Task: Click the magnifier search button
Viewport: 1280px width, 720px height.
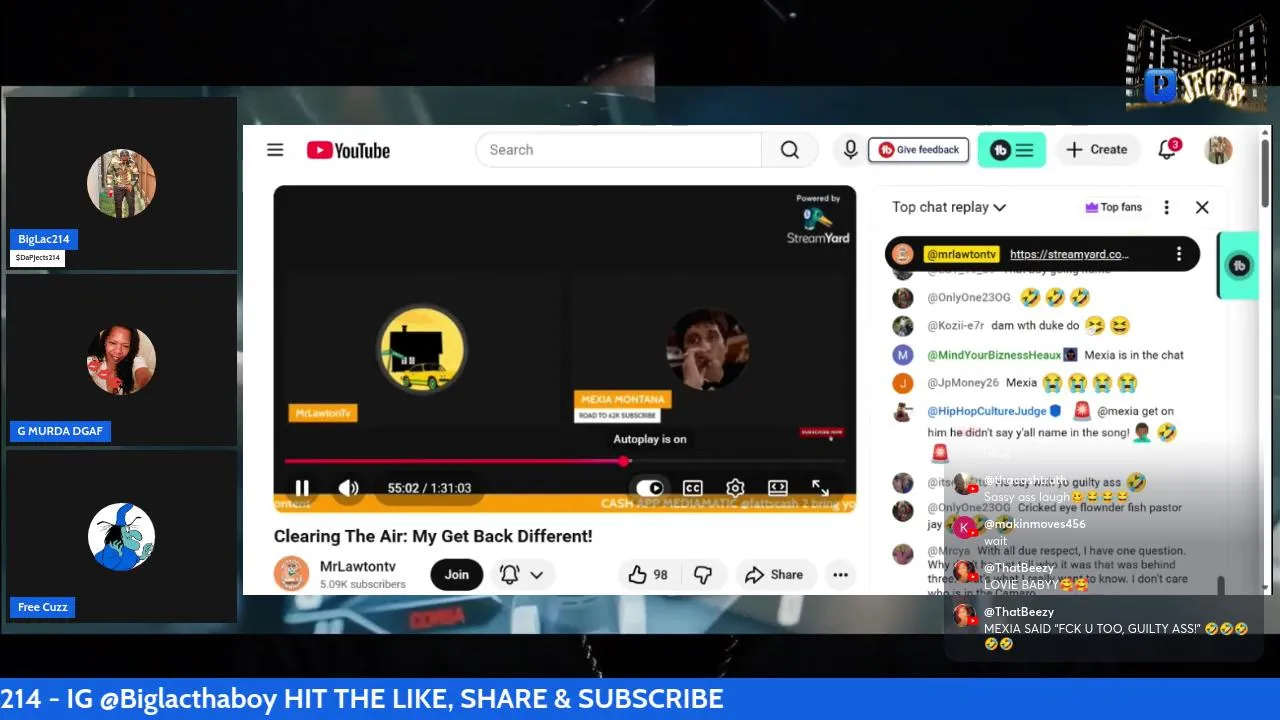Action: tap(790, 150)
